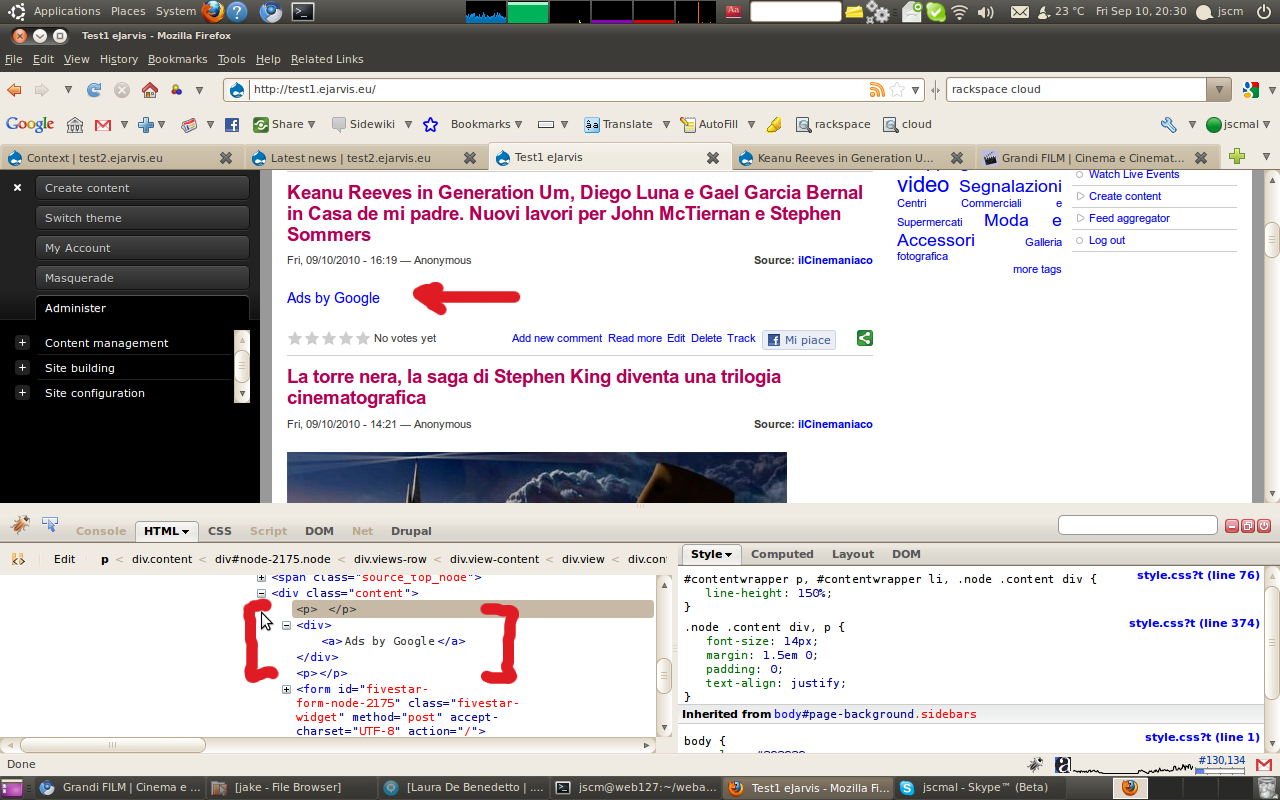
Task: Click the Facebook Mi piace button
Action: 799,340
